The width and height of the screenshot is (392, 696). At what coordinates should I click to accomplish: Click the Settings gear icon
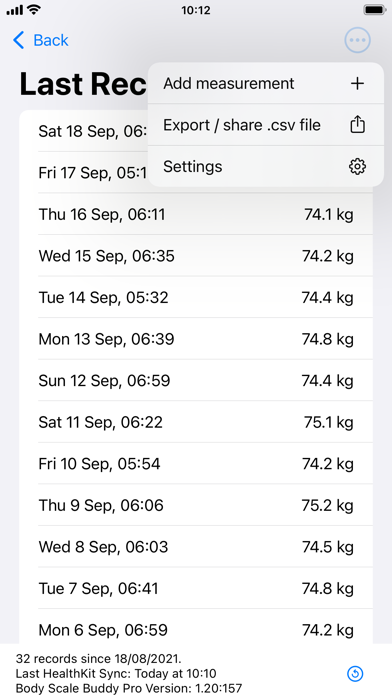[x=357, y=167]
